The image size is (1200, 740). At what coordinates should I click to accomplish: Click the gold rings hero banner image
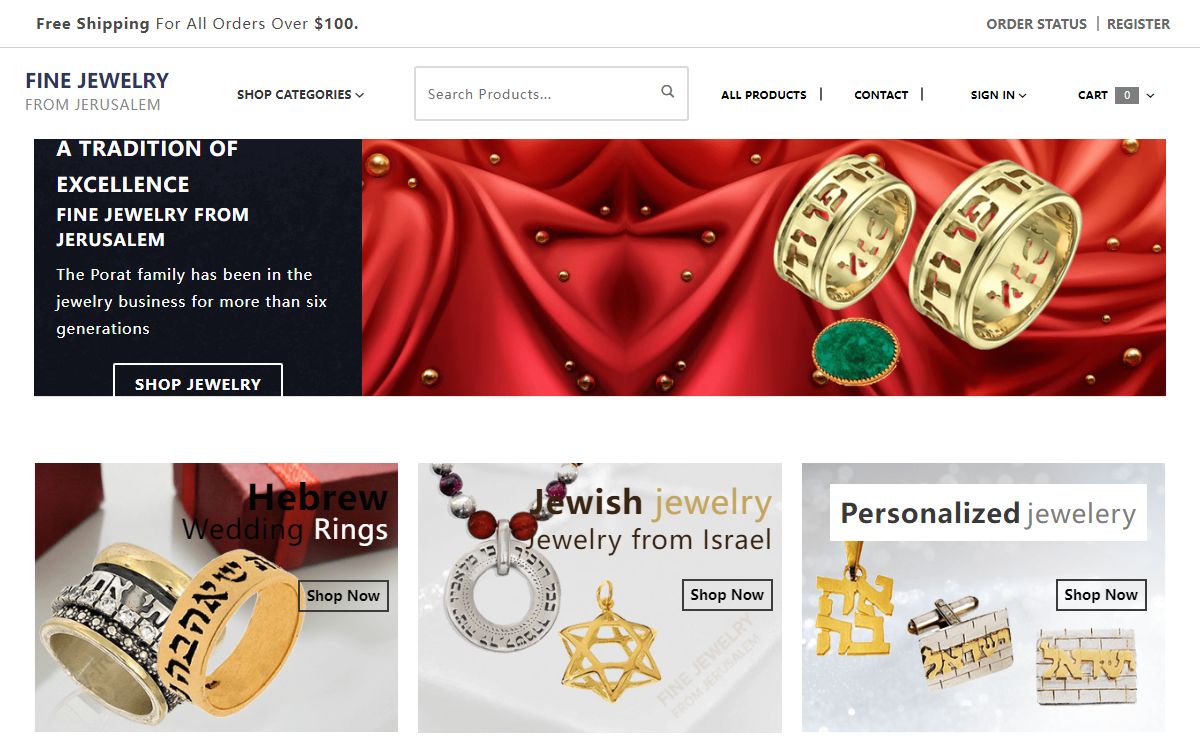pyautogui.click(x=764, y=267)
